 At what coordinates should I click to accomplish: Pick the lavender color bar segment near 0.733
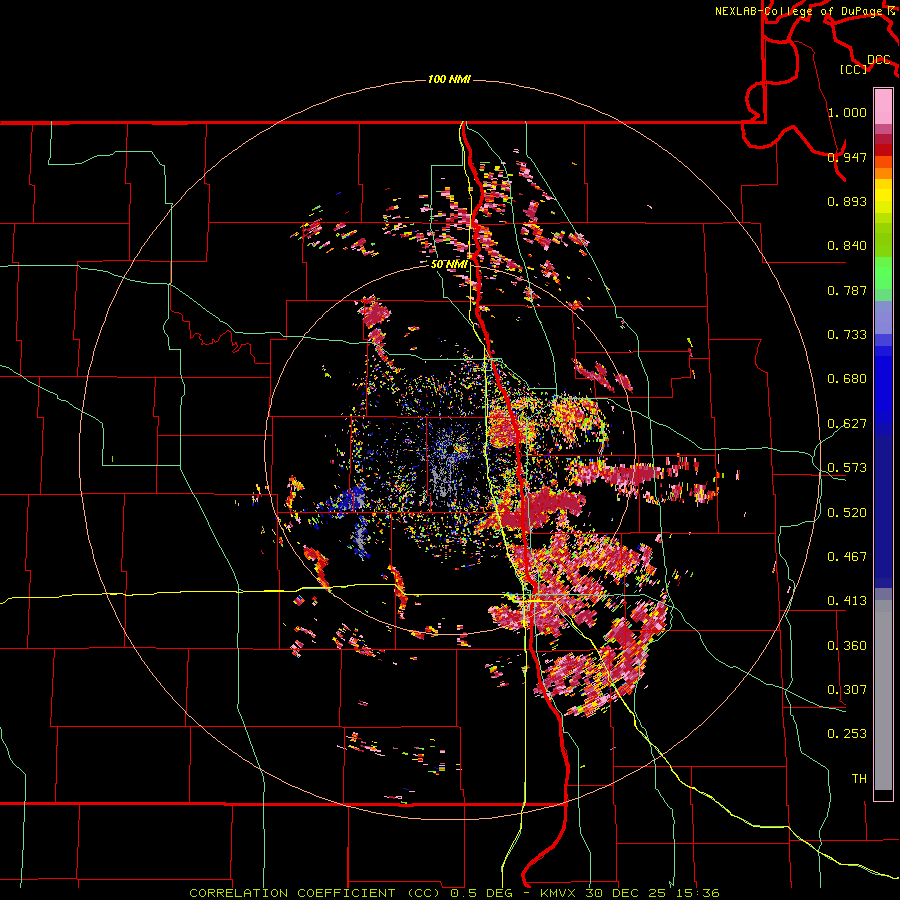(x=883, y=317)
